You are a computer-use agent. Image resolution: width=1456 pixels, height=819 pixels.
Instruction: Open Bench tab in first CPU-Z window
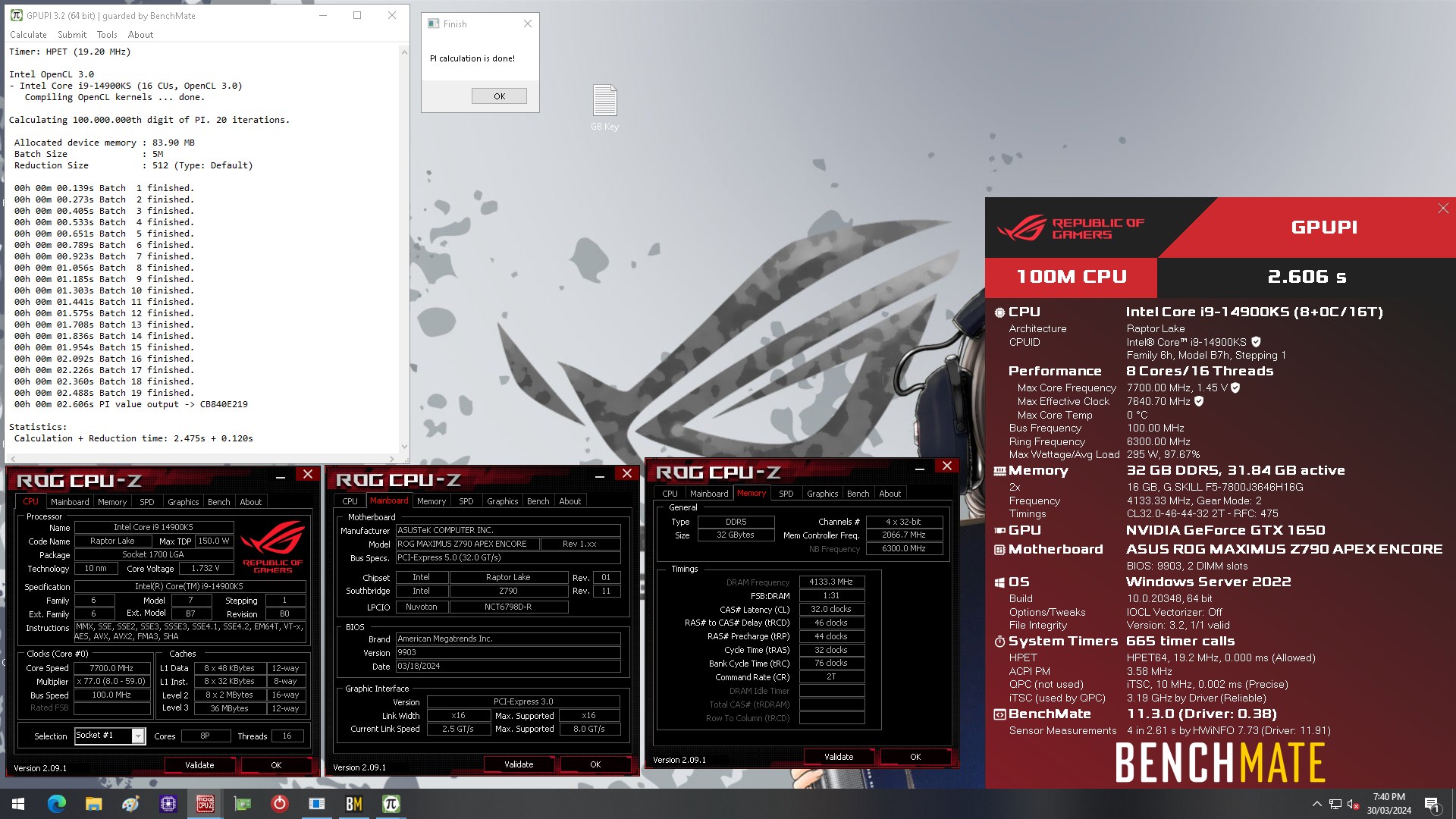219,502
